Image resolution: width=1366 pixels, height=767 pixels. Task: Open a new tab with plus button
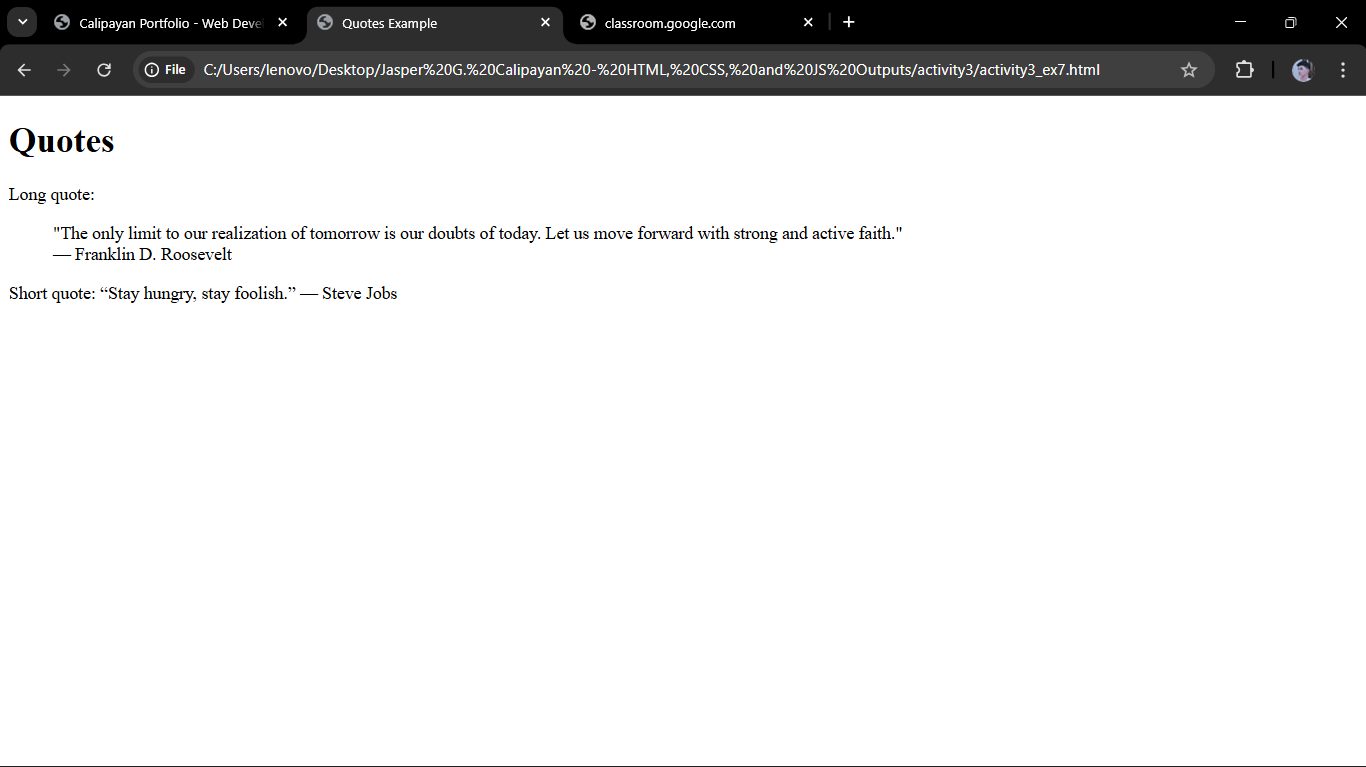tap(849, 22)
